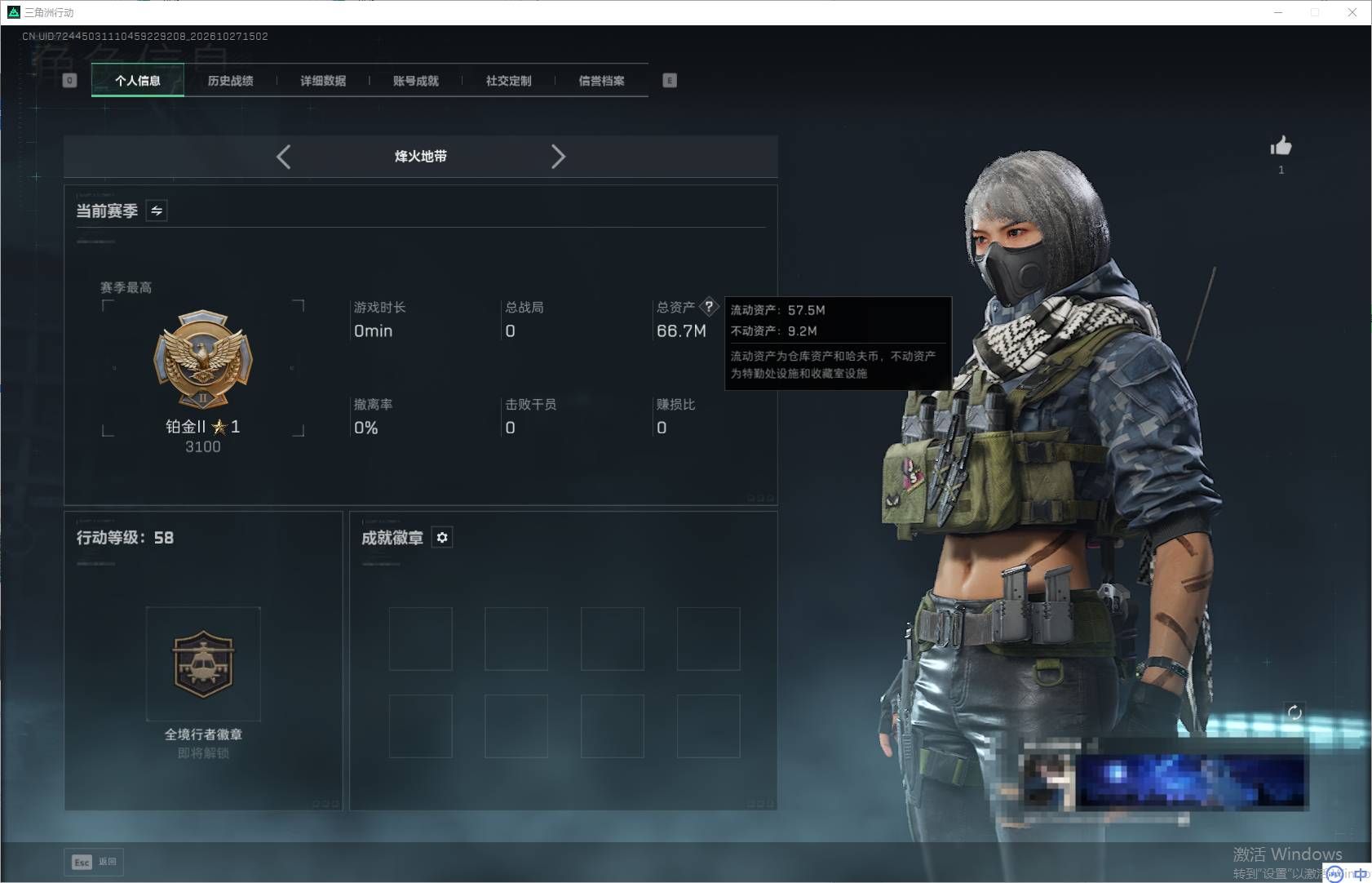Click the 3100 rank score text
This screenshot has height=883, width=1372.
tap(203, 447)
